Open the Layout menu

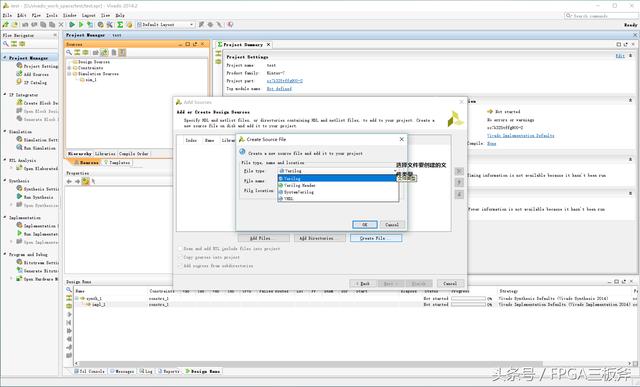coord(89,15)
